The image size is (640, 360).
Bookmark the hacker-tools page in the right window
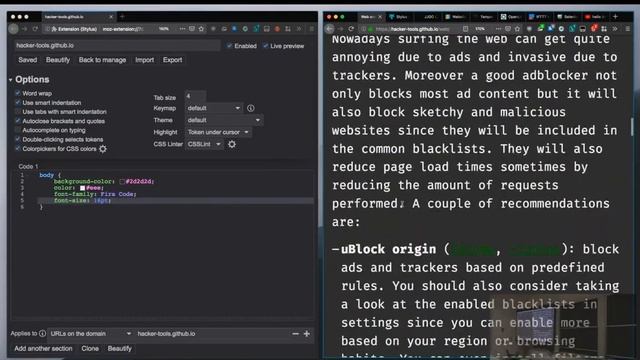(518, 29)
